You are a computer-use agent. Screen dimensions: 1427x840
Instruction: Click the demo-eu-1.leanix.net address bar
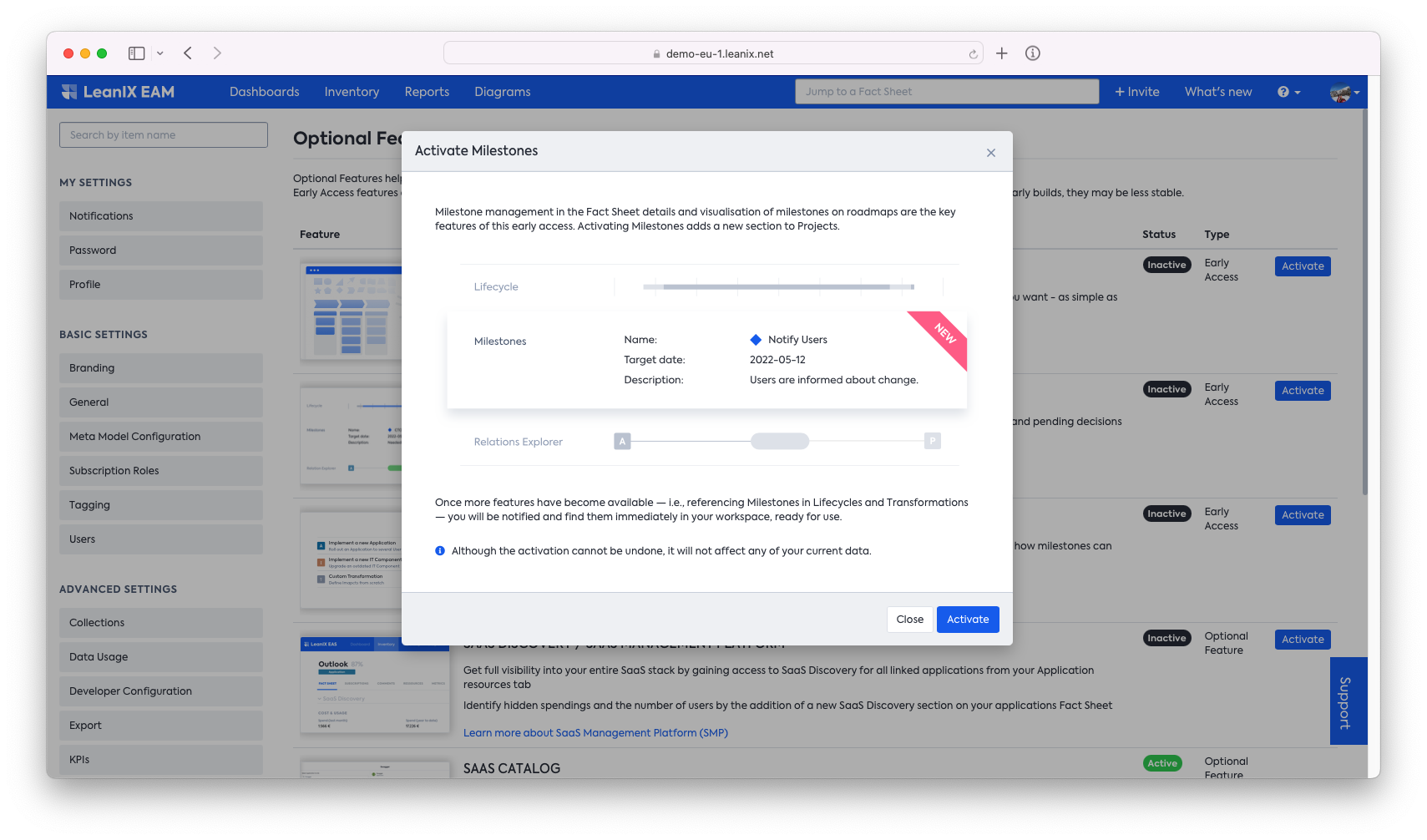tap(713, 53)
